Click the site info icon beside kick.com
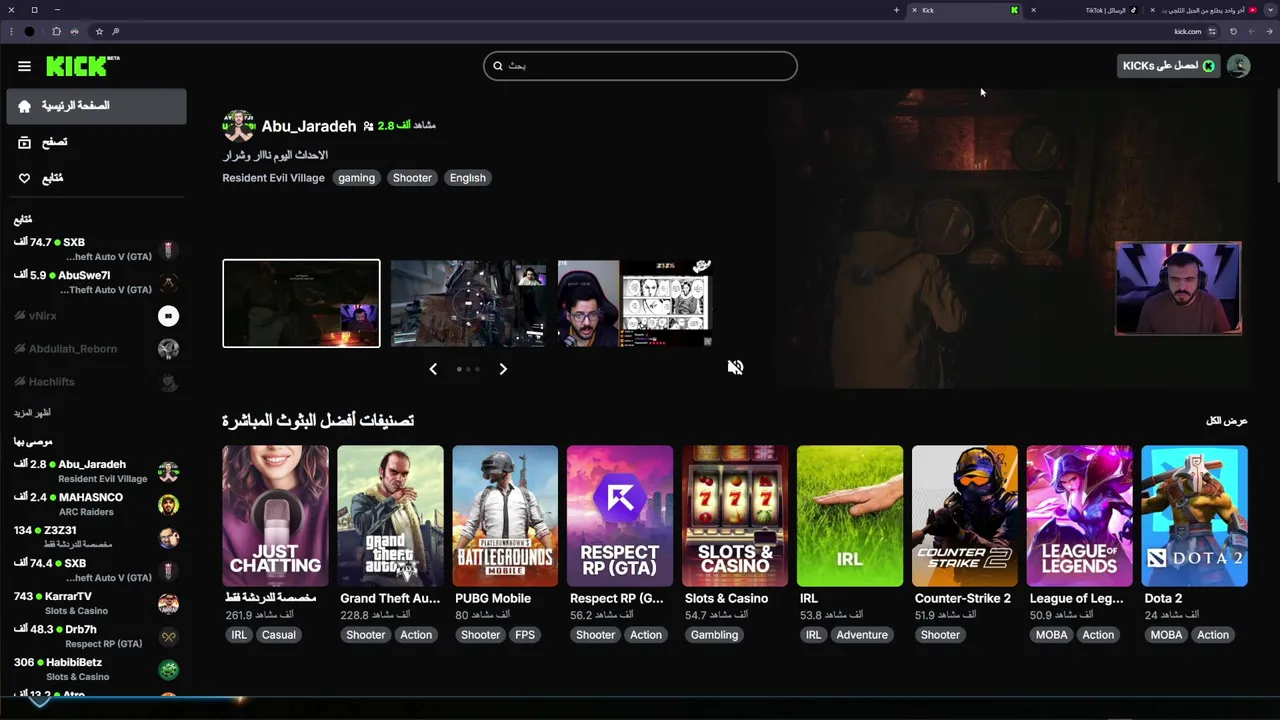The image size is (1280, 720). click(1212, 31)
